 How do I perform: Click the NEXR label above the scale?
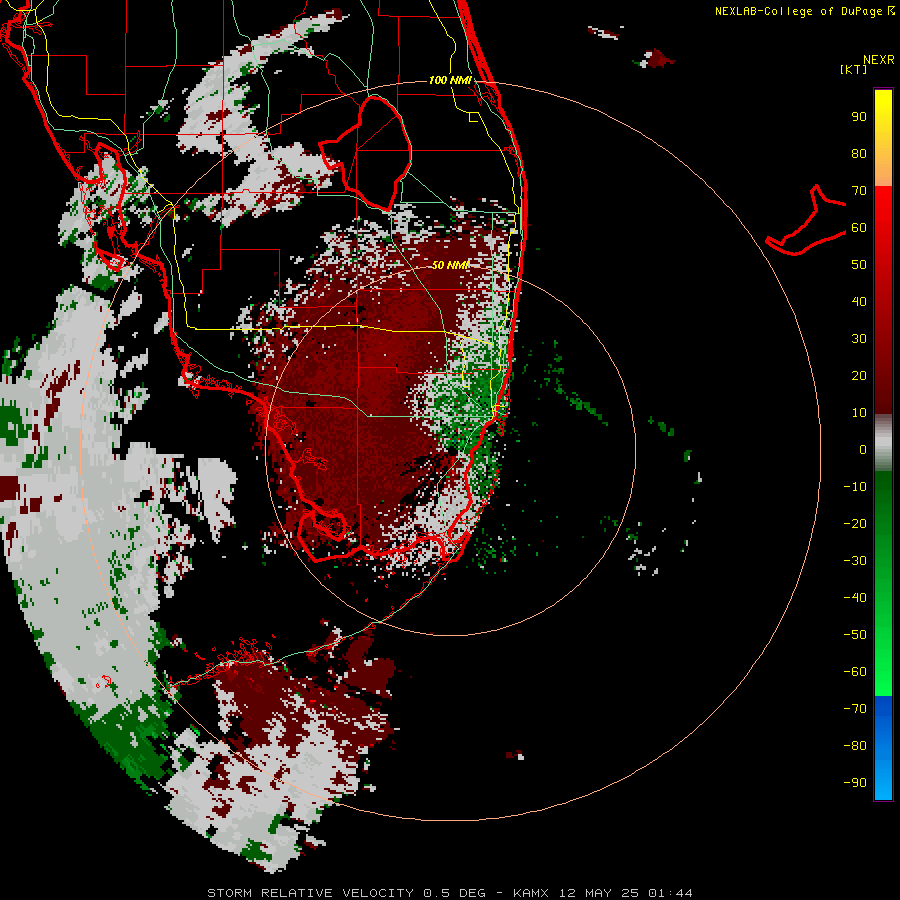coord(879,60)
